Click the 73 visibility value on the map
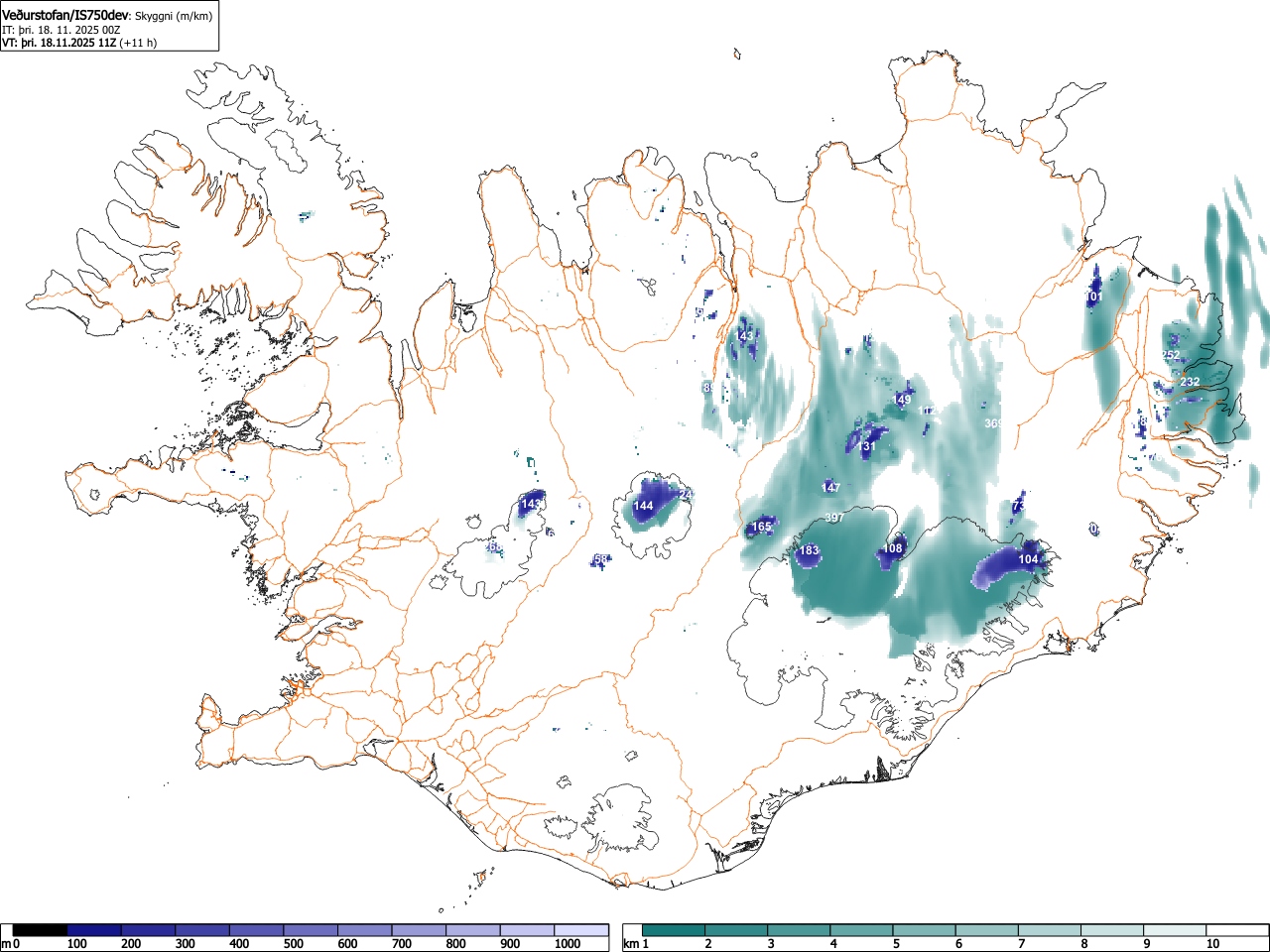Image resolution: width=1270 pixels, height=952 pixels. pos(1018,507)
